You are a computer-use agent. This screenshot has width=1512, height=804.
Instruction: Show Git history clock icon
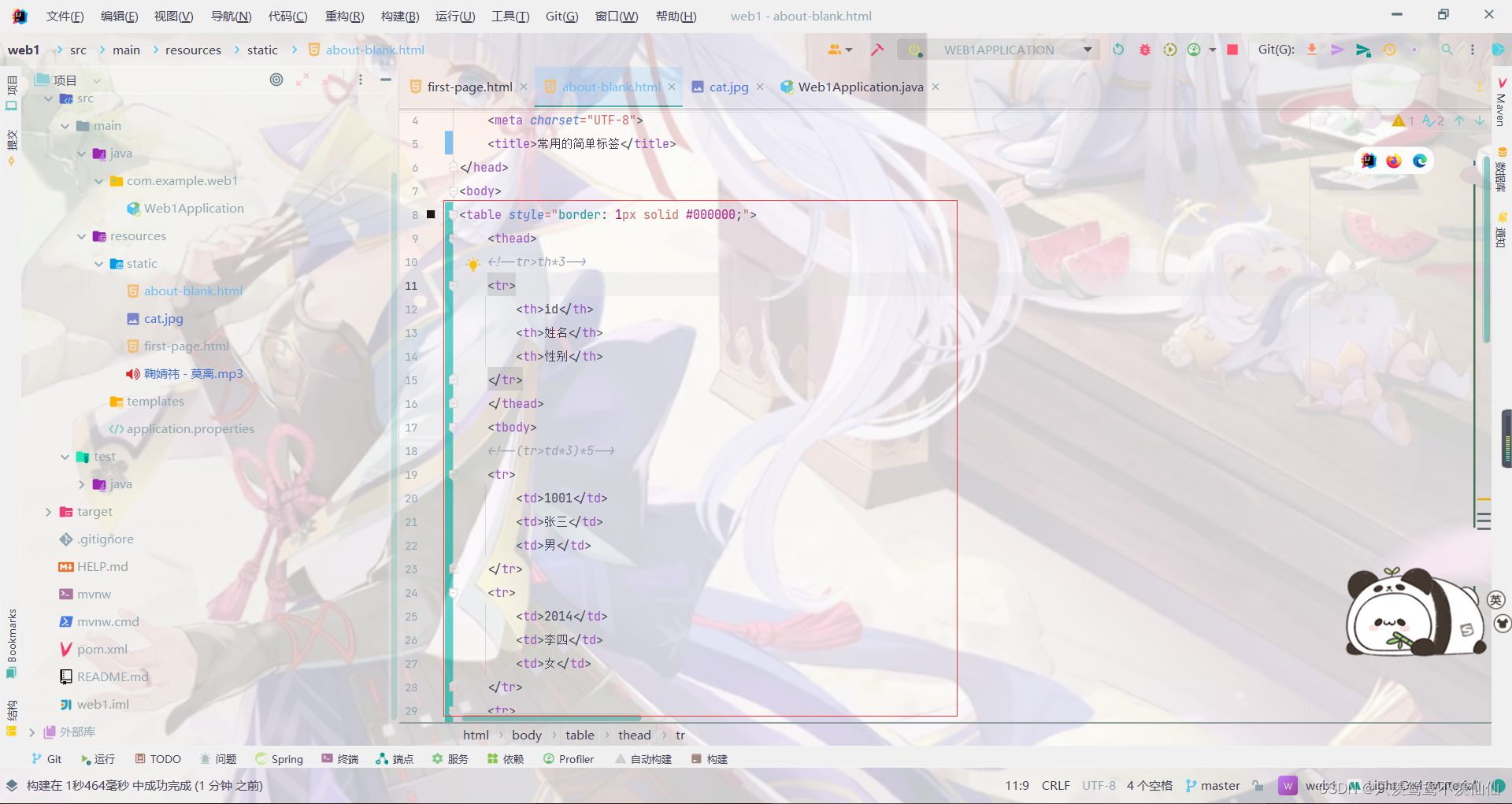tap(1389, 50)
